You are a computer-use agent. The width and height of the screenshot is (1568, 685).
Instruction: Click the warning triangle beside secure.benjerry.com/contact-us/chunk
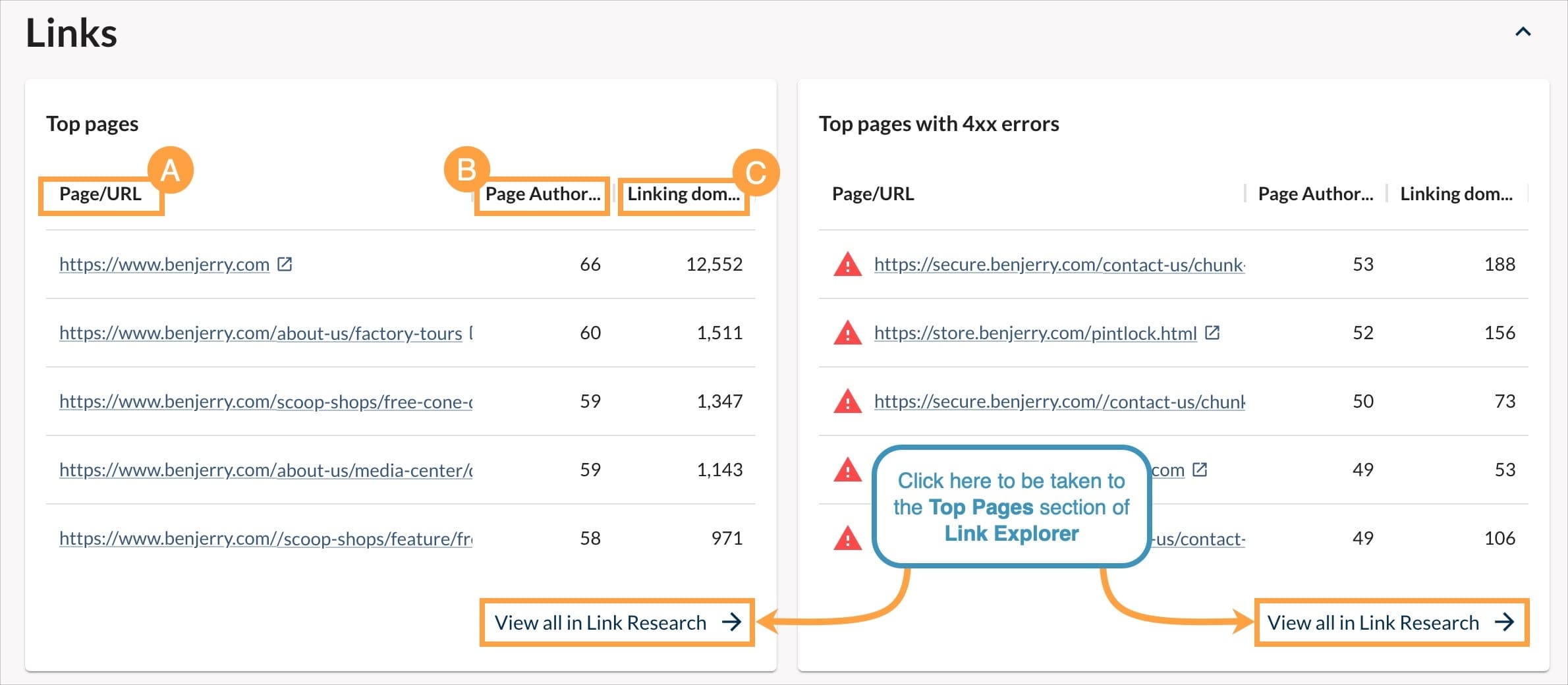point(847,264)
